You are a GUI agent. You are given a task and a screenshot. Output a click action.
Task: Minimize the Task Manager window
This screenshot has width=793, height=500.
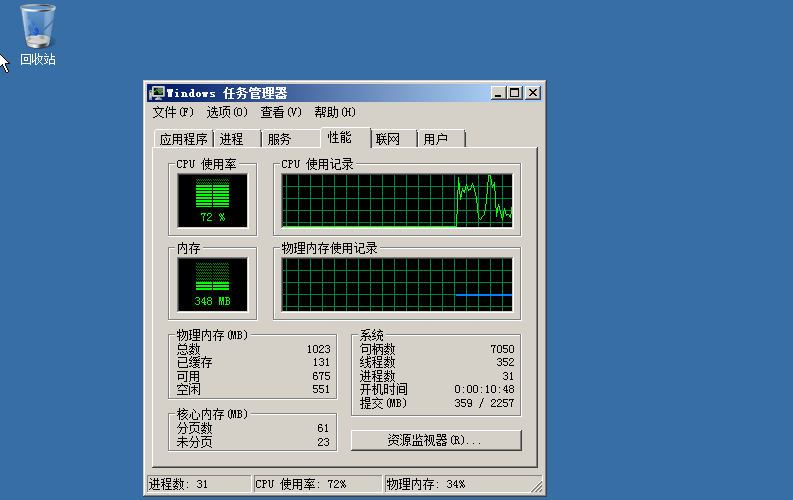(x=498, y=93)
